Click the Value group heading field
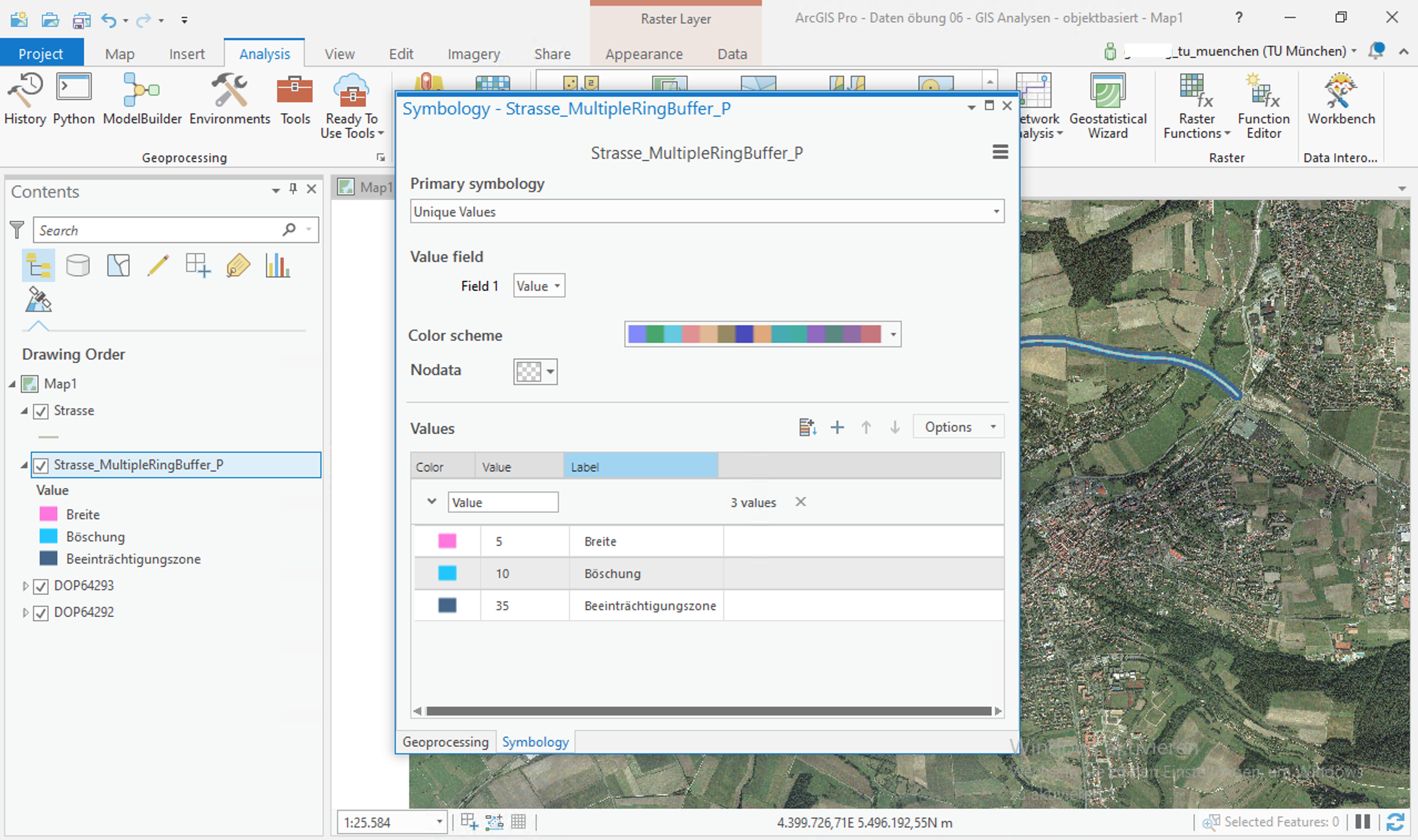The image size is (1418, 840). pos(503,502)
